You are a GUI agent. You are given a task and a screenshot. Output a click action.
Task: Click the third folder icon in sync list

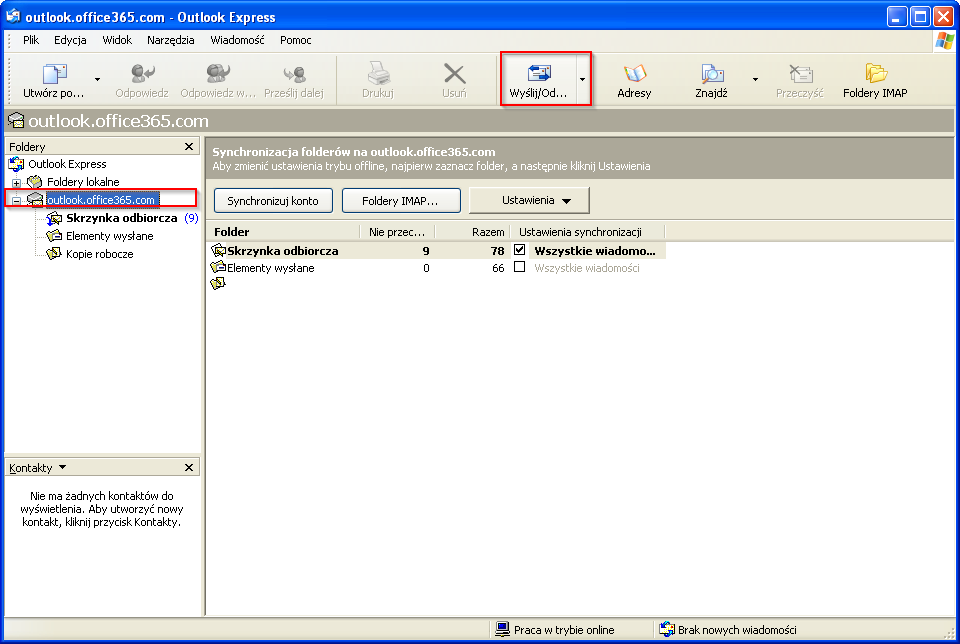218,283
